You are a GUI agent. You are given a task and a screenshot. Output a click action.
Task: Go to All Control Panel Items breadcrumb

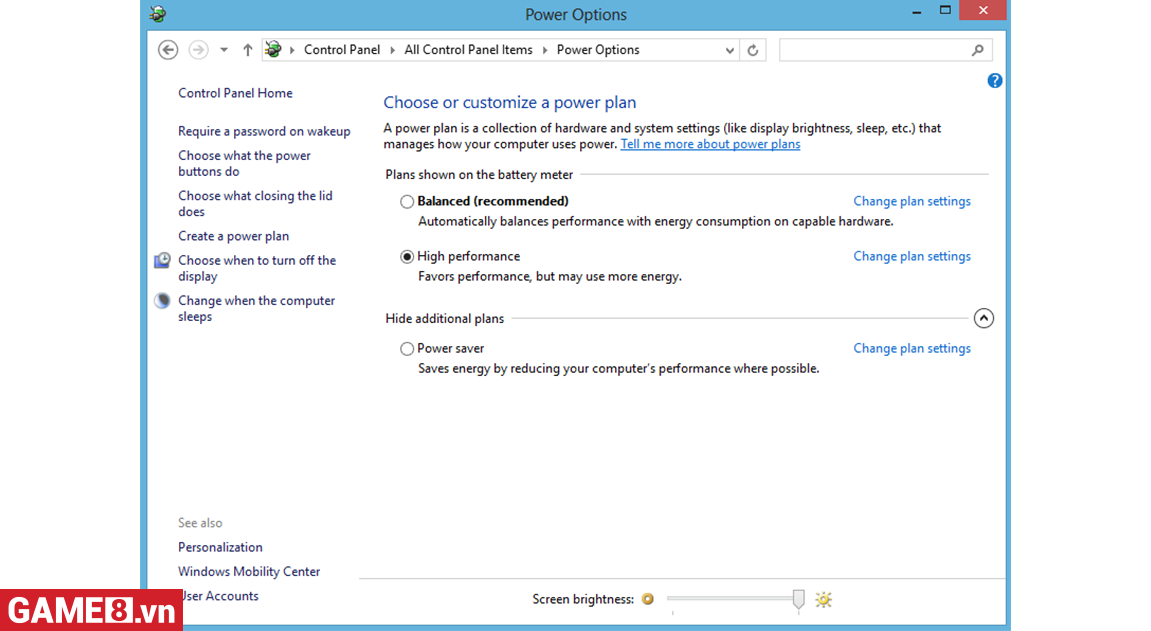[x=468, y=50]
